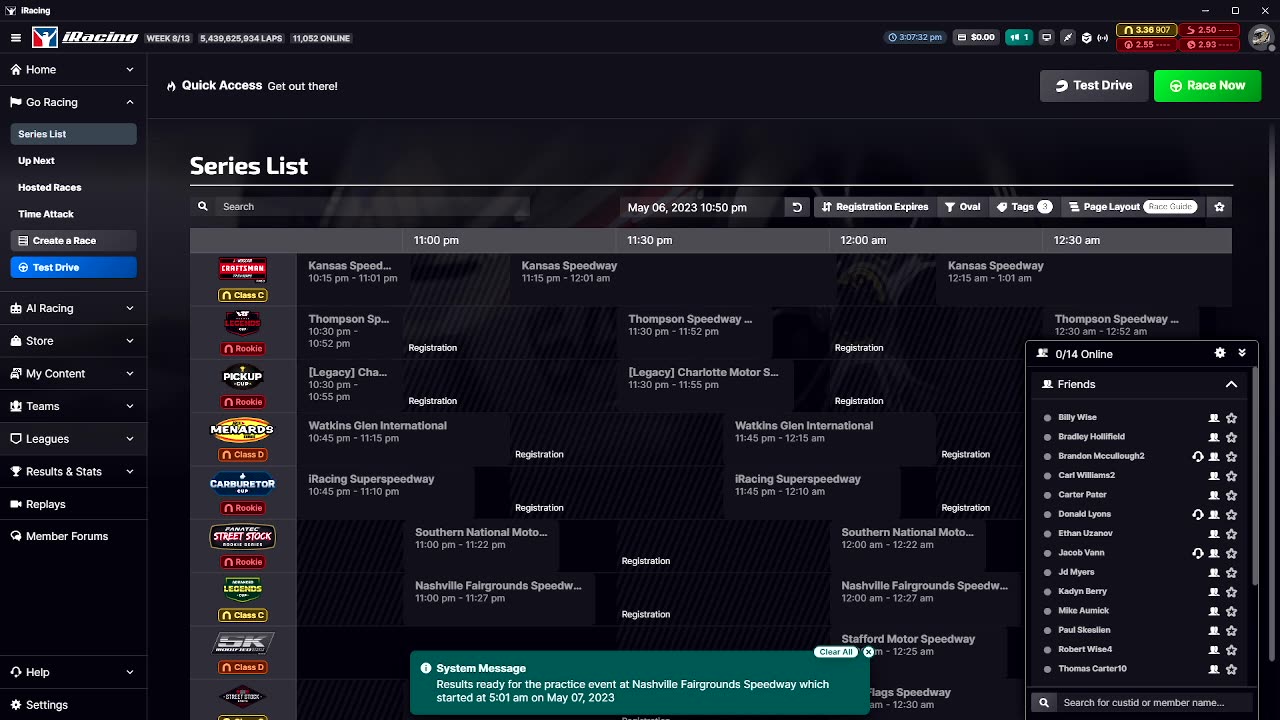1280x720 pixels.
Task: Expand the My Content section
Action: (73, 374)
